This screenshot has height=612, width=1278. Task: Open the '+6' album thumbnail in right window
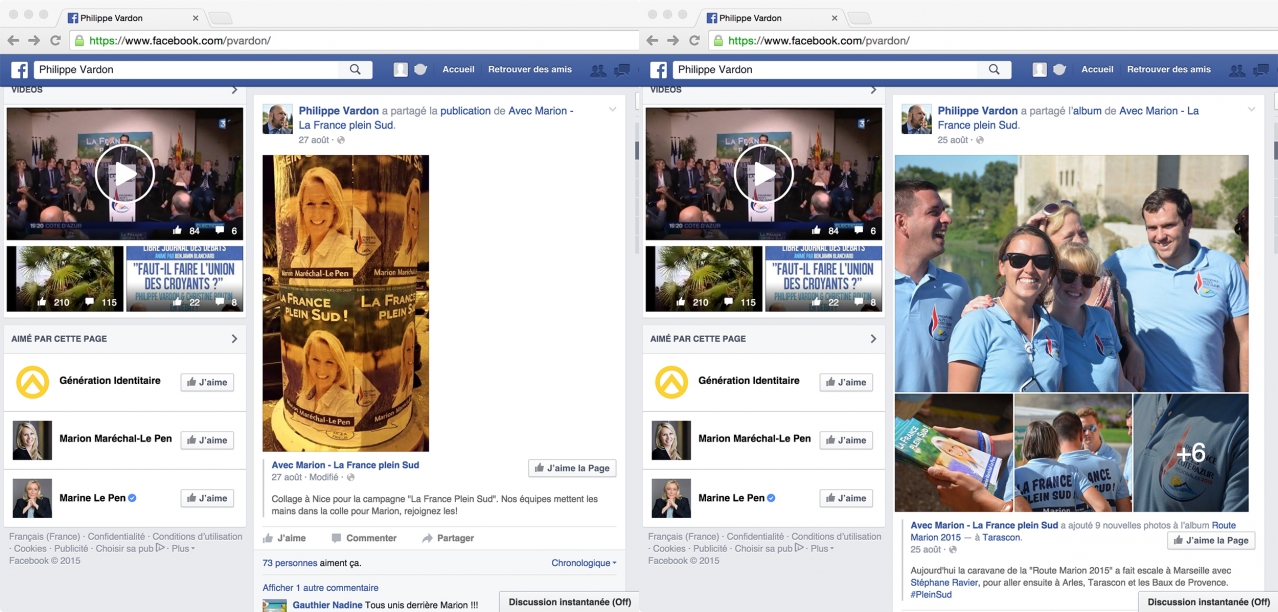click(x=1191, y=453)
